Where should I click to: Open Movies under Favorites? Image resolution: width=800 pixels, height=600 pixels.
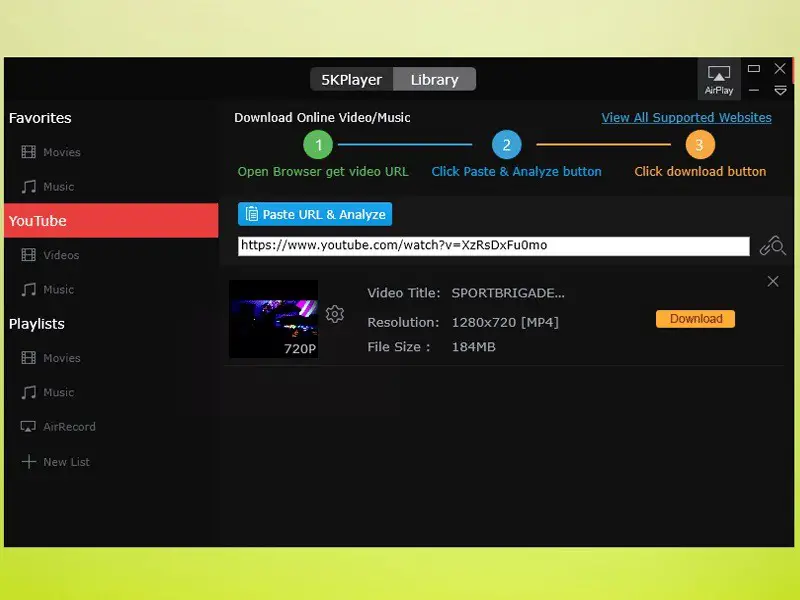(51, 152)
